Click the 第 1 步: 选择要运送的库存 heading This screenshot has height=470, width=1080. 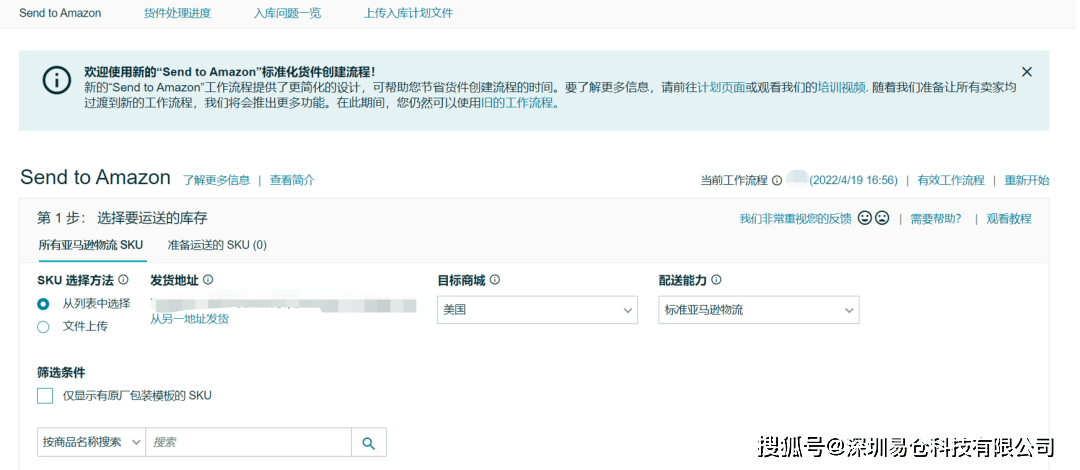122,218
